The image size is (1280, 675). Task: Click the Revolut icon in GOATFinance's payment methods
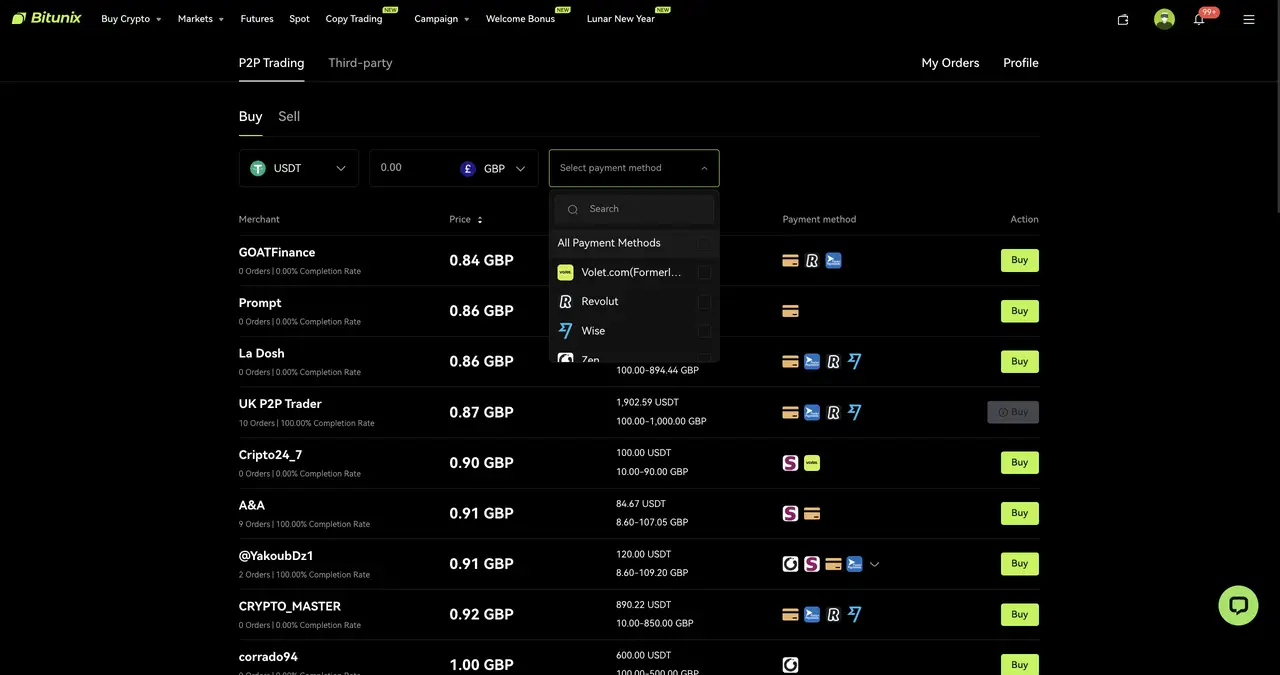coord(812,260)
